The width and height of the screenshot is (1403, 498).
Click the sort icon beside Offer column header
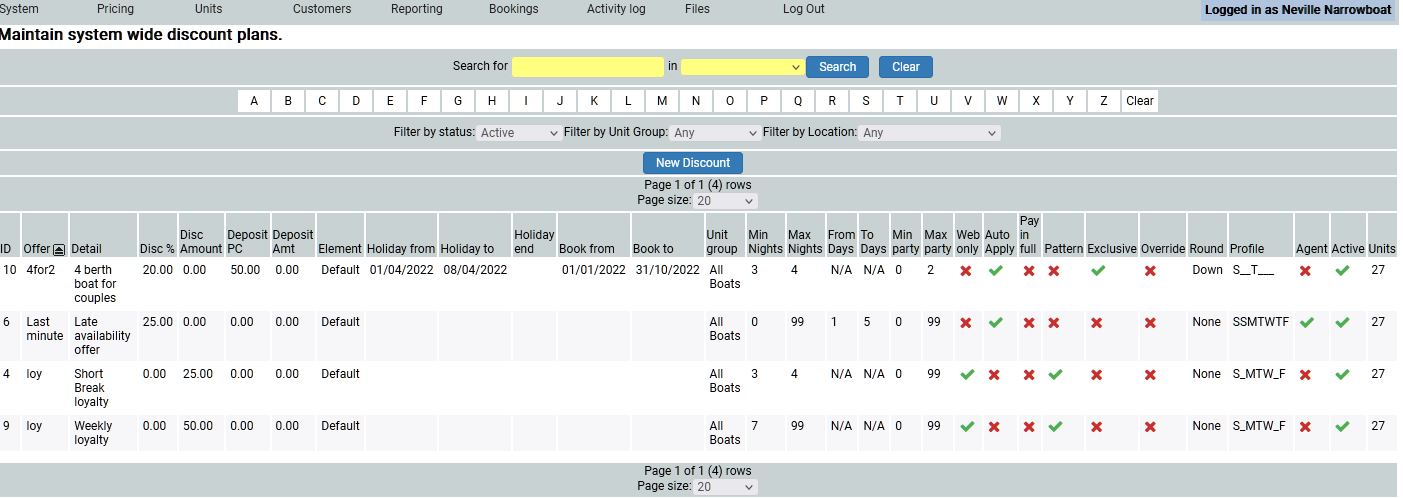[59, 249]
